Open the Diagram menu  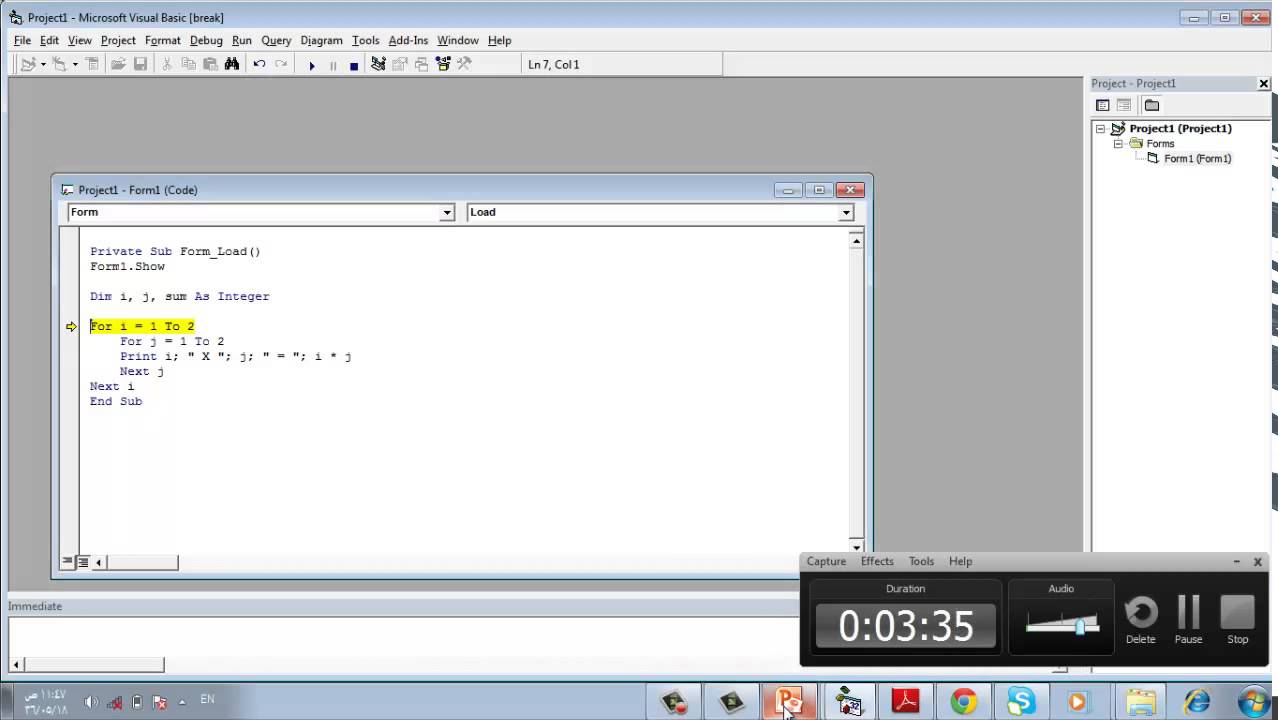[x=321, y=40]
